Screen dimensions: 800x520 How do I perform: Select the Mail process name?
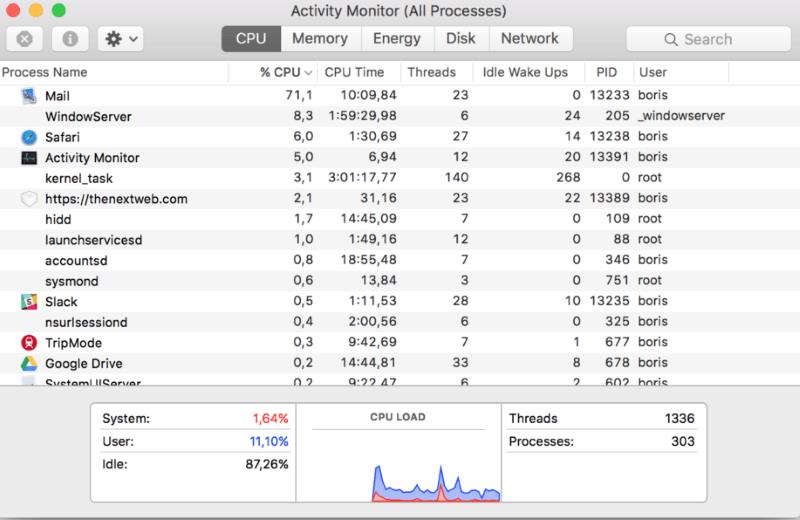coord(57,96)
